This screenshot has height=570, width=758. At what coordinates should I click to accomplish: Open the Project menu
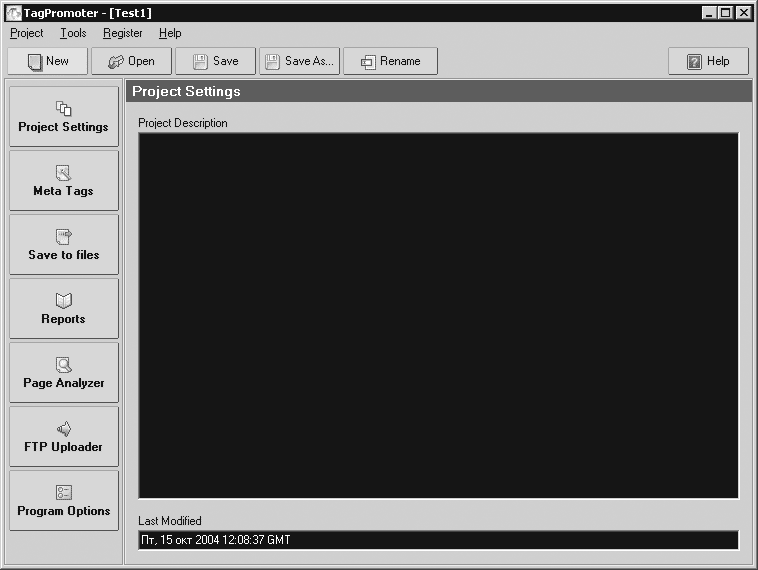click(27, 33)
